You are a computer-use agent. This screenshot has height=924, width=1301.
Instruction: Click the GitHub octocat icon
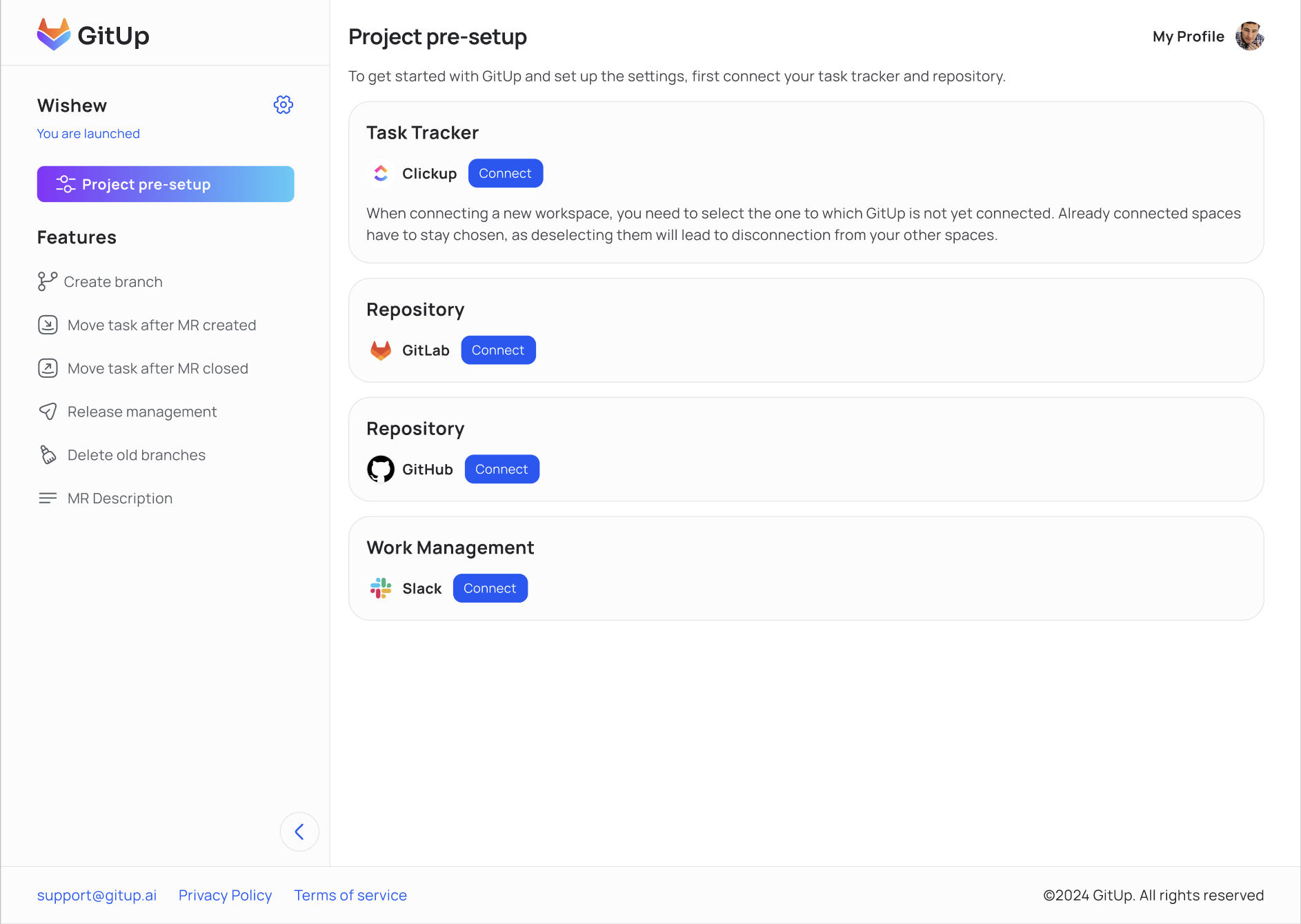(381, 470)
